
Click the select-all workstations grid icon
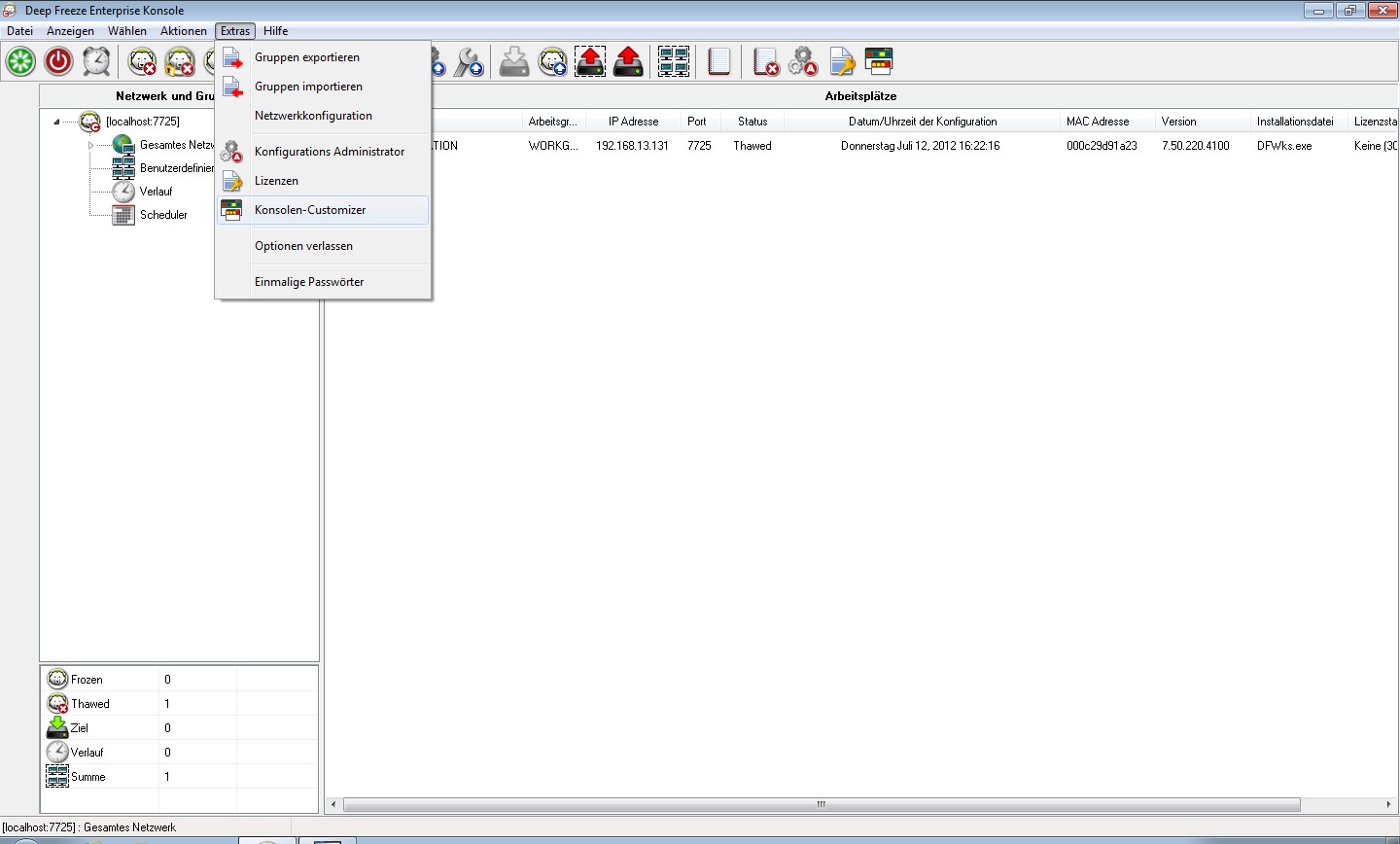(674, 61)
